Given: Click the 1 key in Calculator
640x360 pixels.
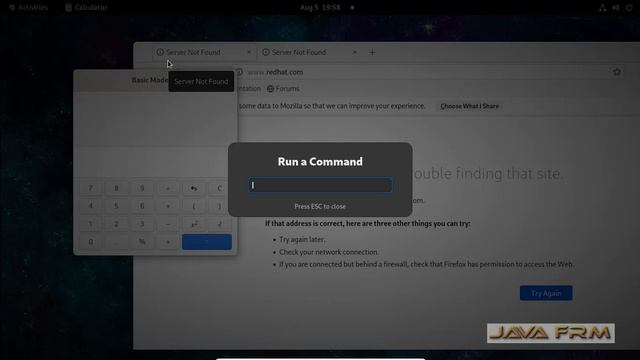Looking at the screenshot, I should pos(91,224).
